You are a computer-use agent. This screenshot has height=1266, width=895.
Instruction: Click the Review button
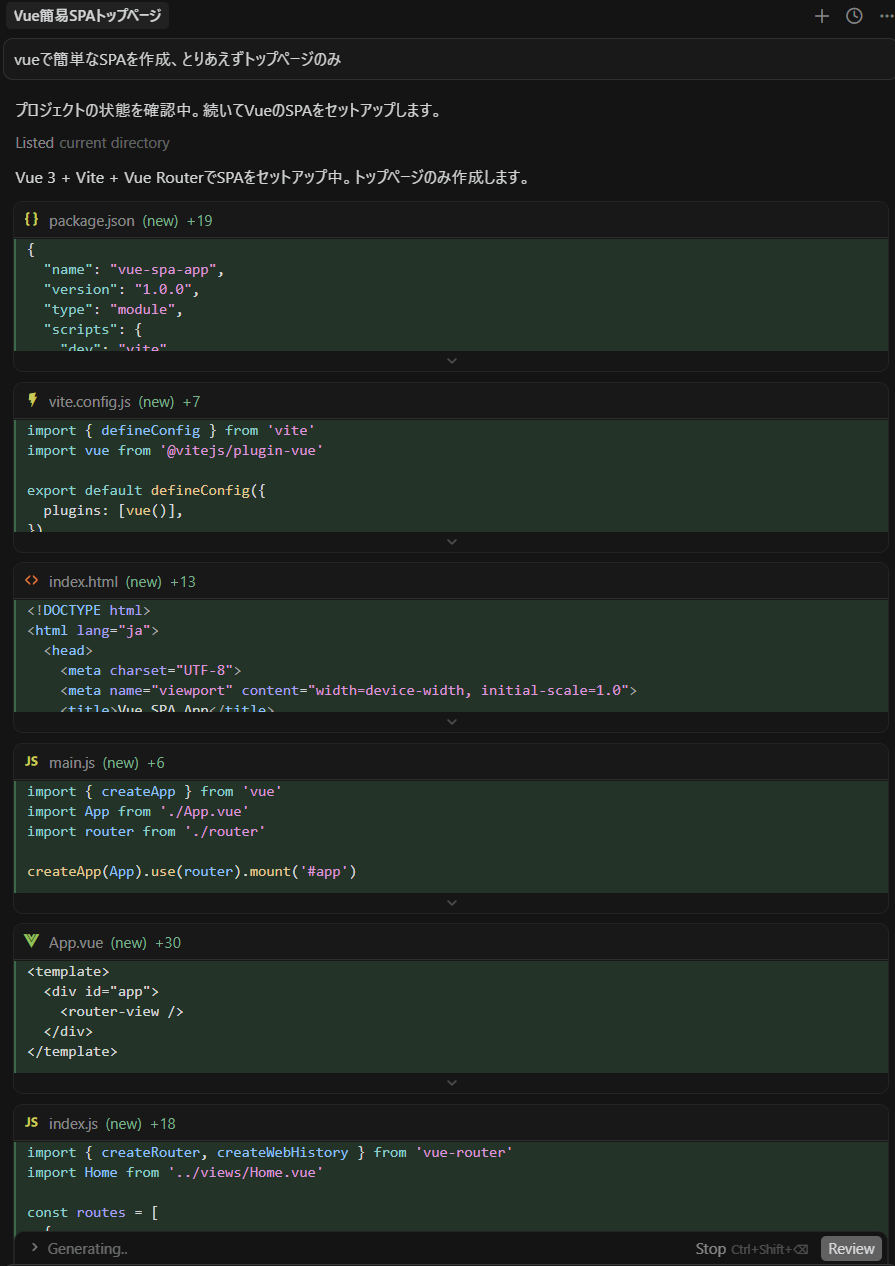coord(851,1248)
